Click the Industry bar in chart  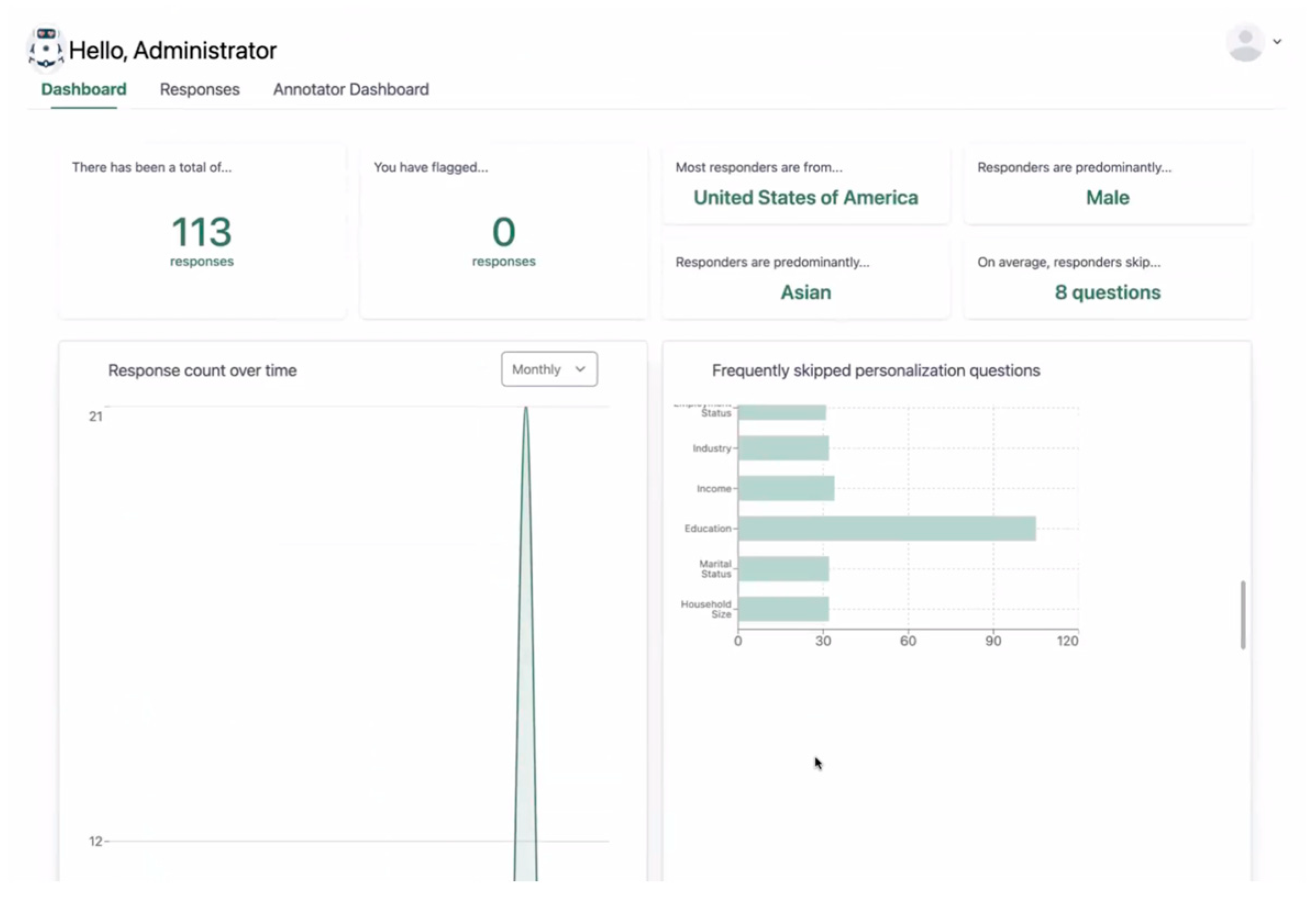pyautogui.click(x=783, y=448)
